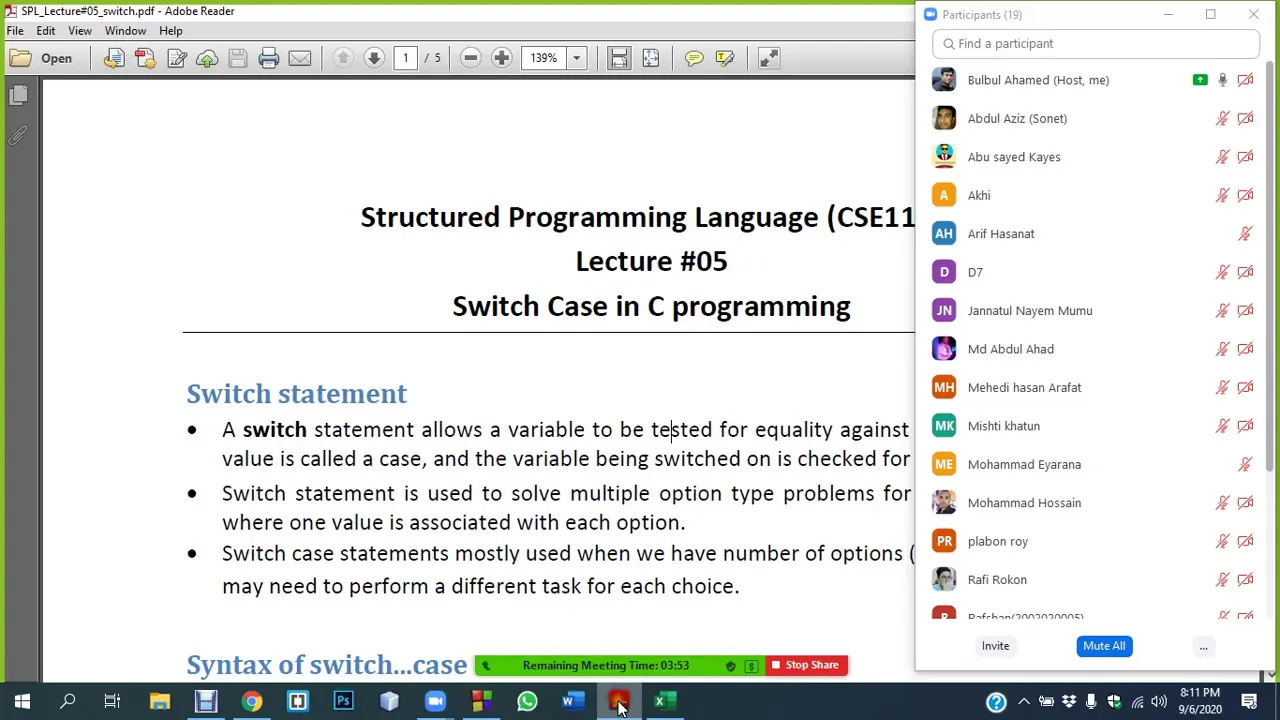1280x720 pixels.
Task: Click the security shield icon on share bar
Action: pyautogui.click(x=730, y=666)
